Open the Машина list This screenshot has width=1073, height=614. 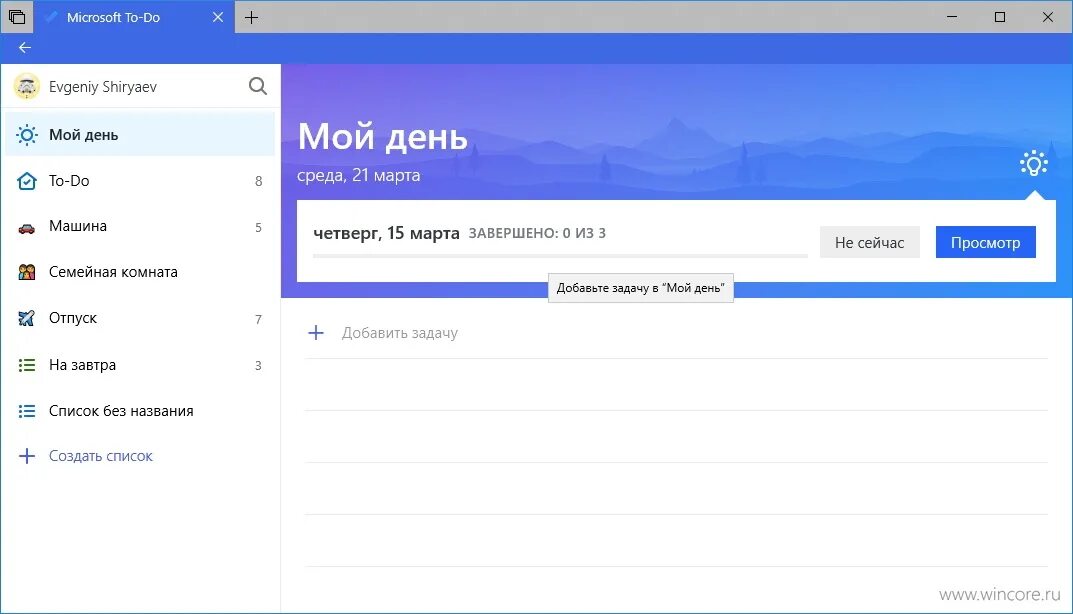(140, 227)
